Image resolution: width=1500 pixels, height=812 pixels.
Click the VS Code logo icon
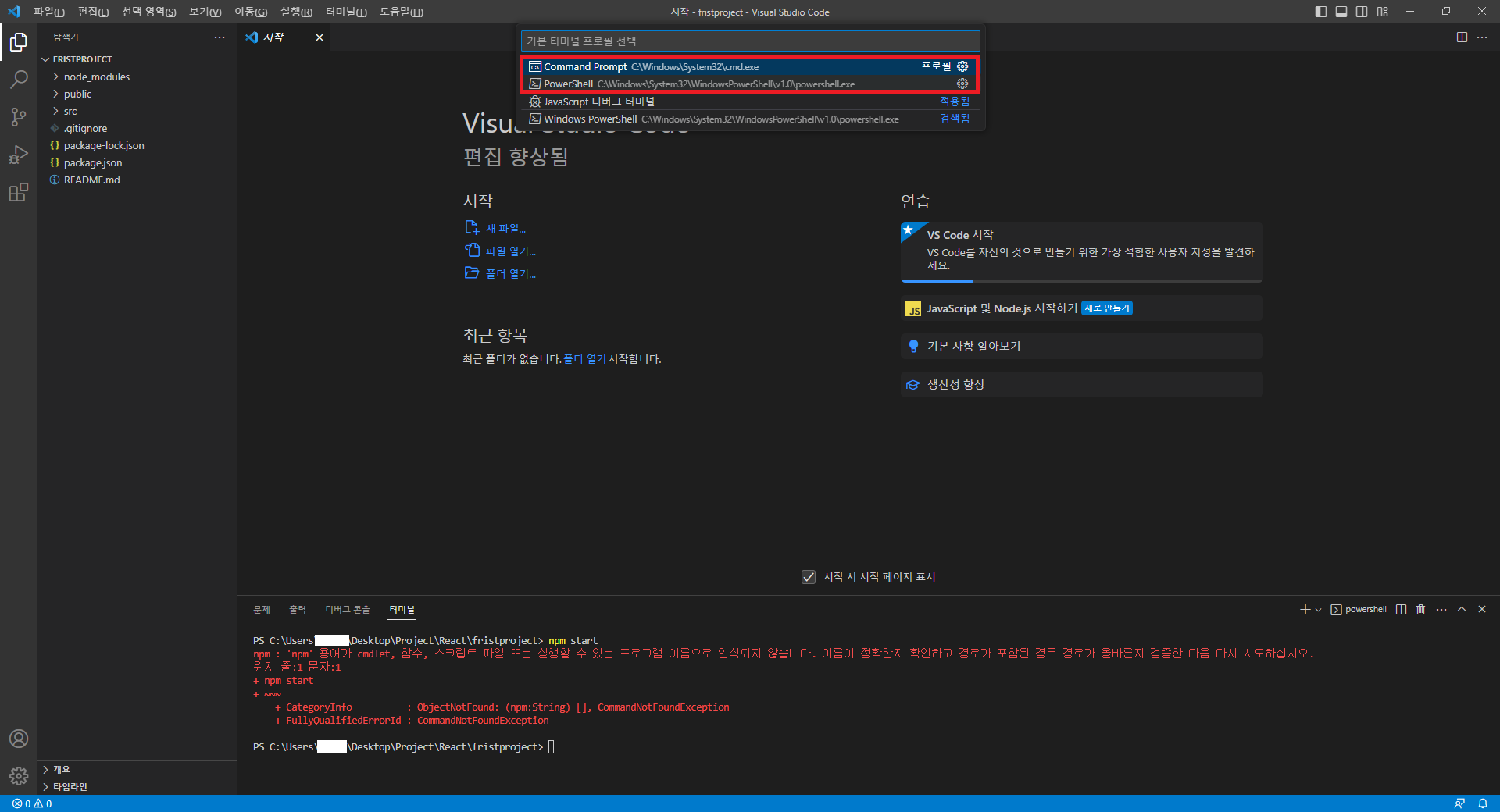(x=14, y=12)
